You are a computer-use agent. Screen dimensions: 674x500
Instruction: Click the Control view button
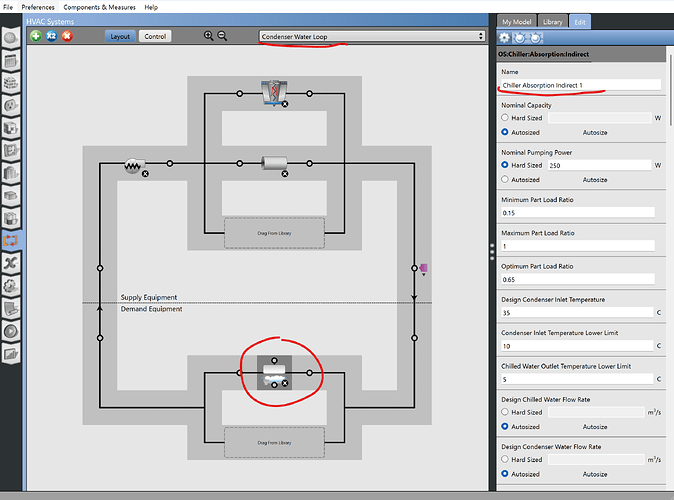[155, 37]
